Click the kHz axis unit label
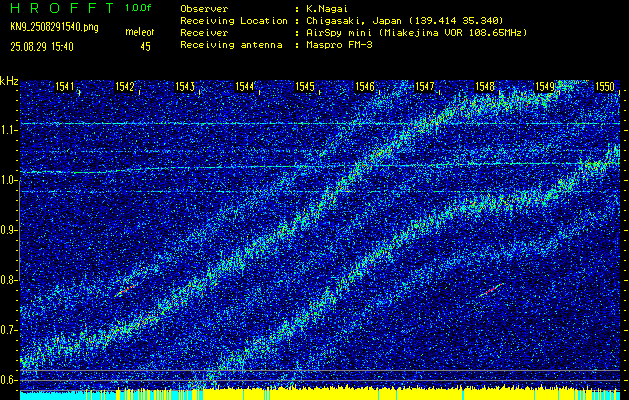The image size is (629, 400). (9, 81)
